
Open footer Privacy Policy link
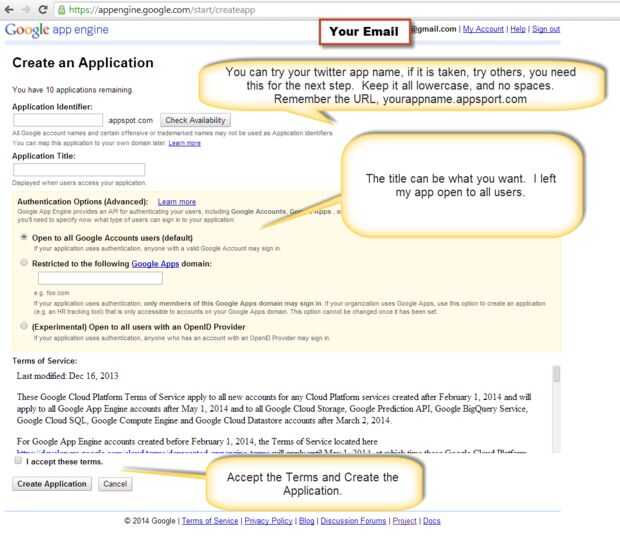pyautogui.click(x=268, y=521)
